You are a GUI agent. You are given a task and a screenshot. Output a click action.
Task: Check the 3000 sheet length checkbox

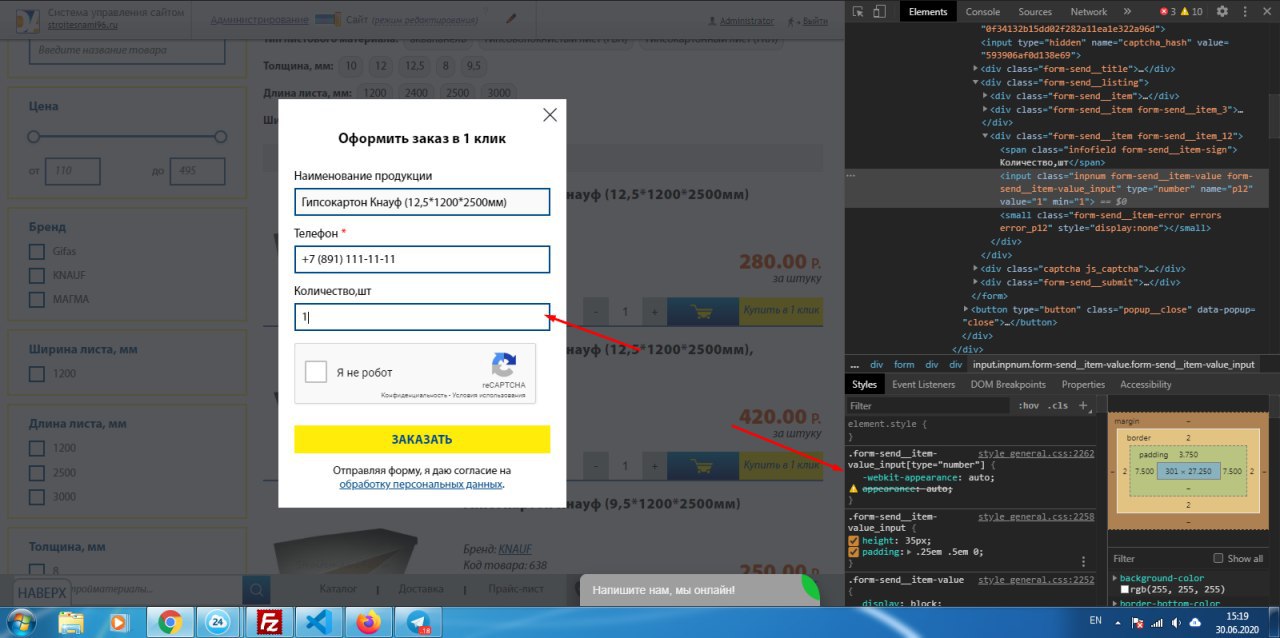tap(37, 496)
